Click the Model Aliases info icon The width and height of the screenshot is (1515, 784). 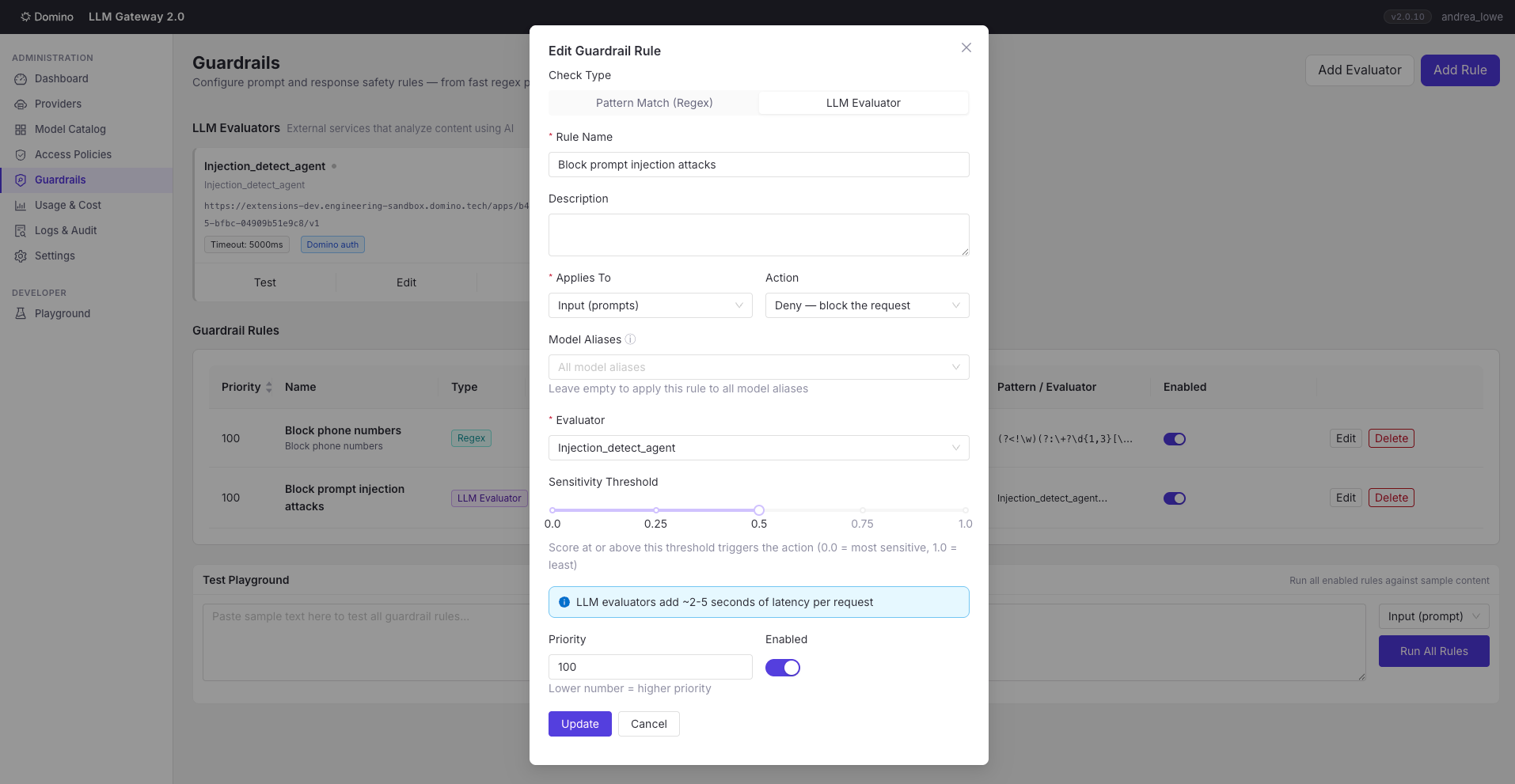tap(630, 339)
